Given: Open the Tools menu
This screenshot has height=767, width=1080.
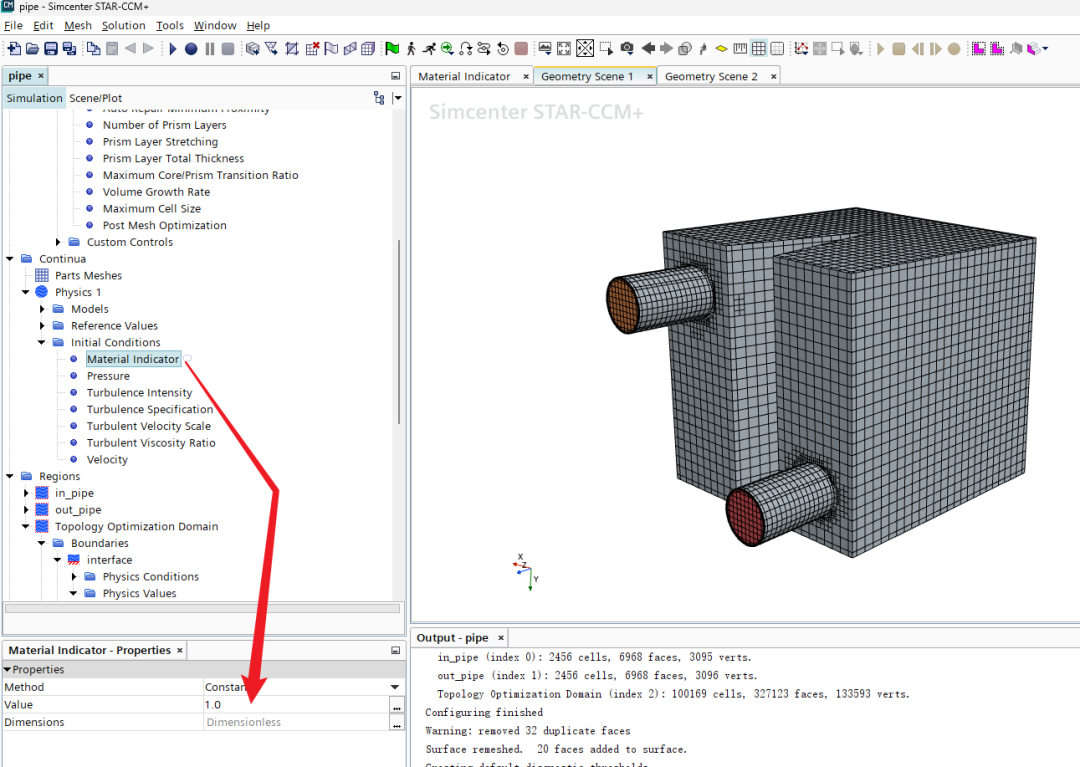Looking at the screenshot, I should [x=169, y=25].
